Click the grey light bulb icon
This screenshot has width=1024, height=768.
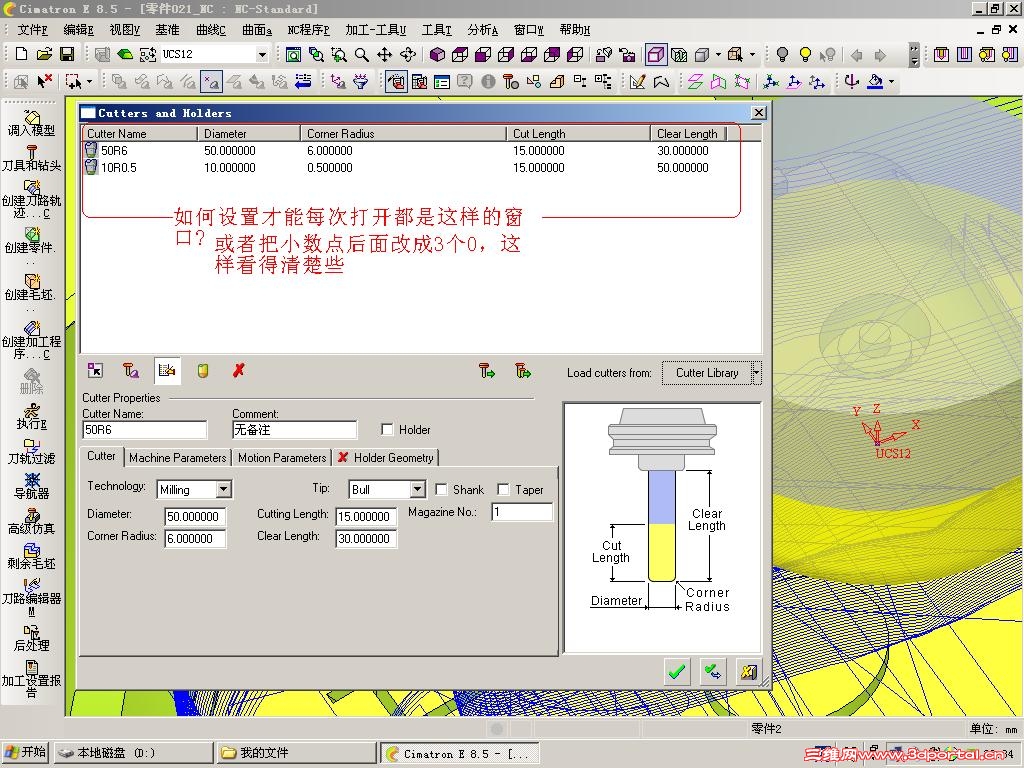click(782, 55)
